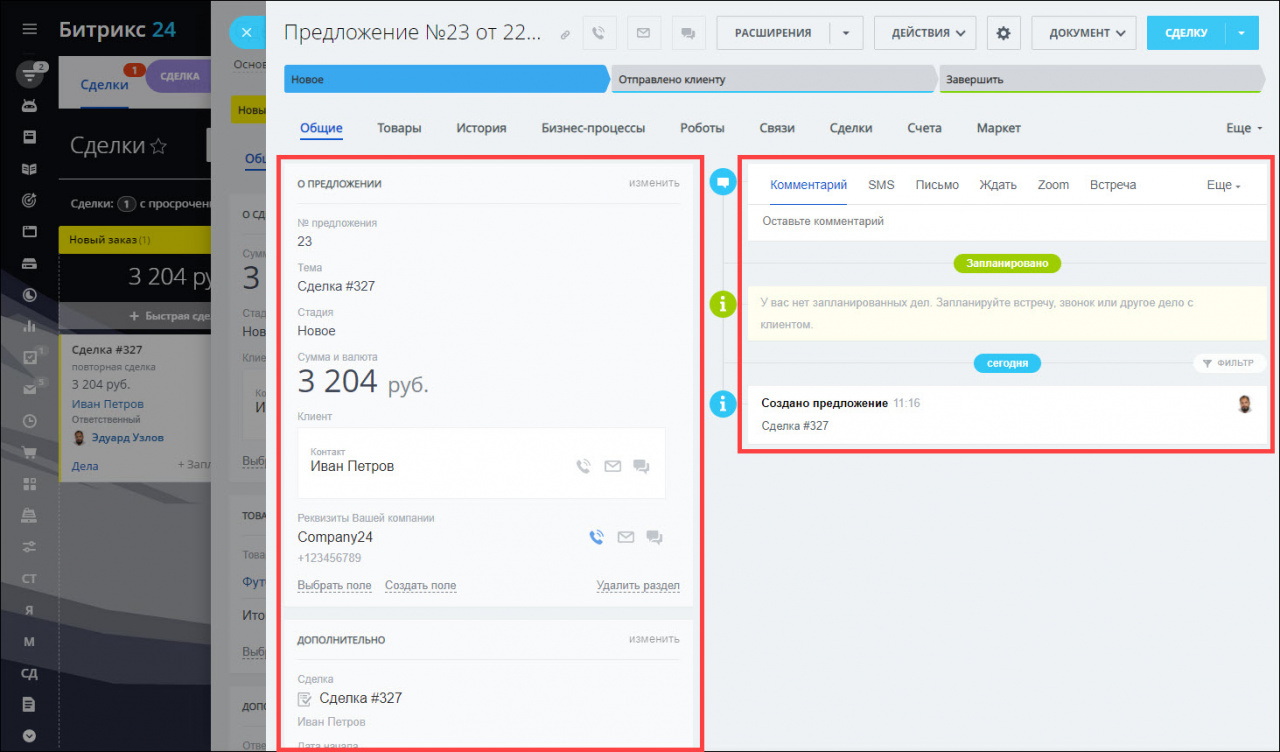Viewport: 1280px width, 752px height.
Task: Open the CRM funnel icon in sidebar
Action: [x=29, y=76]
